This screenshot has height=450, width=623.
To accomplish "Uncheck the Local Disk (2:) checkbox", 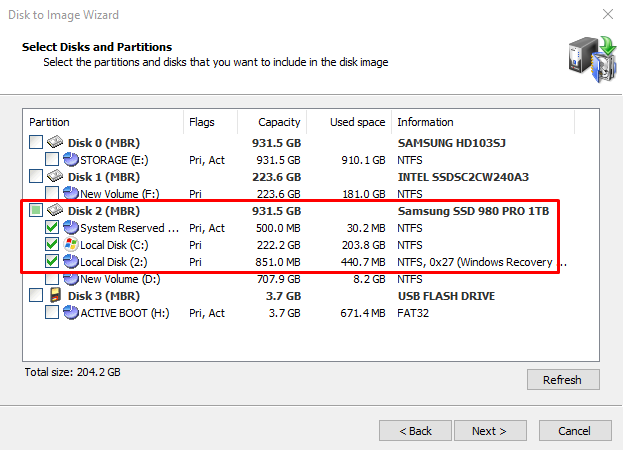I will tap(52, 262).
